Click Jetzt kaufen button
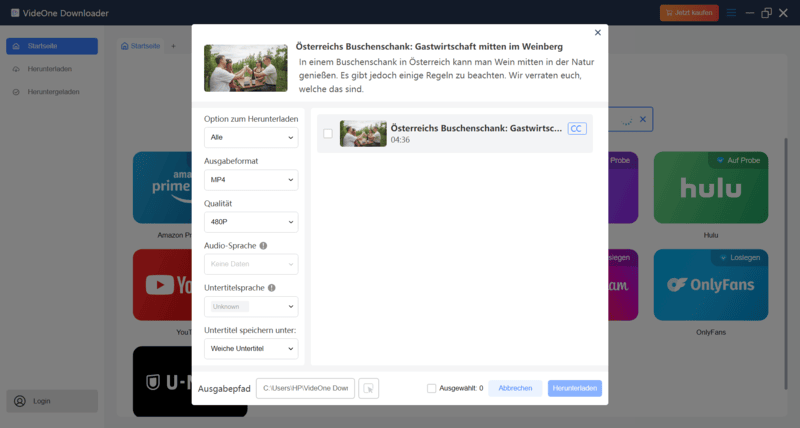The image size is (800, 428). pos(689,13)
